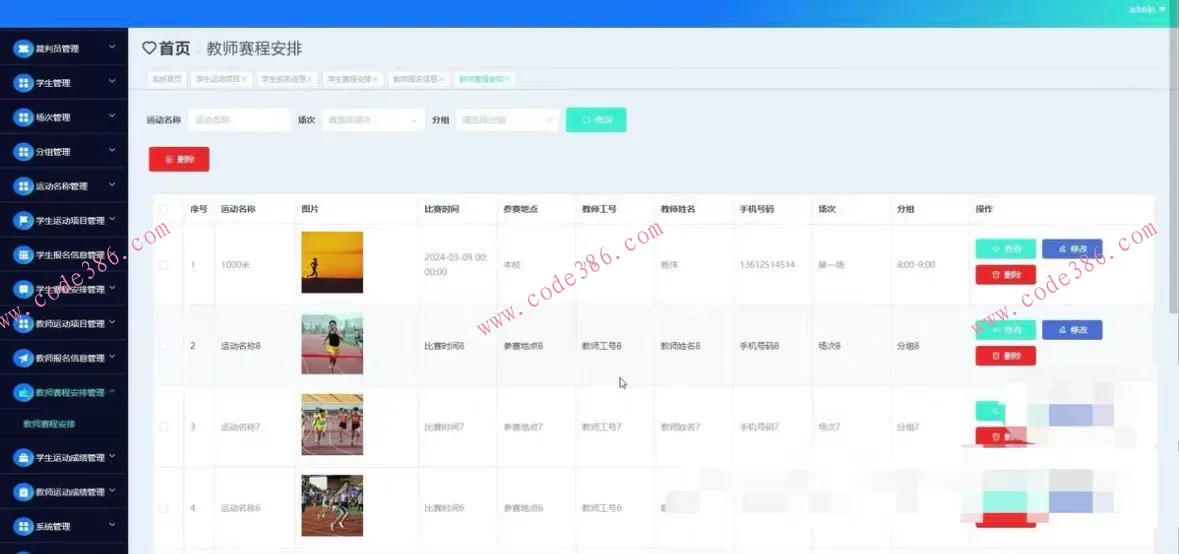Expand the 学生管理 menu chevron
The image size is (1179, 554).
tap(112, 81)
